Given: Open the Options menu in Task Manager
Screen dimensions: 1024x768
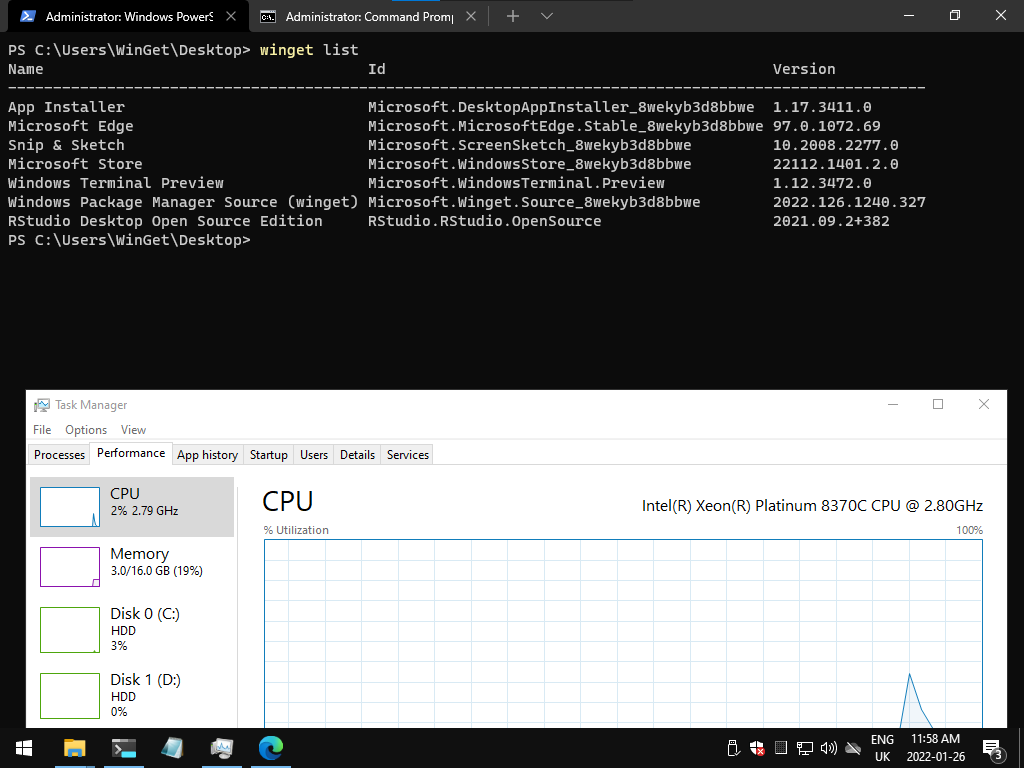Looking at the screenshot, I should tap(85, 429).
